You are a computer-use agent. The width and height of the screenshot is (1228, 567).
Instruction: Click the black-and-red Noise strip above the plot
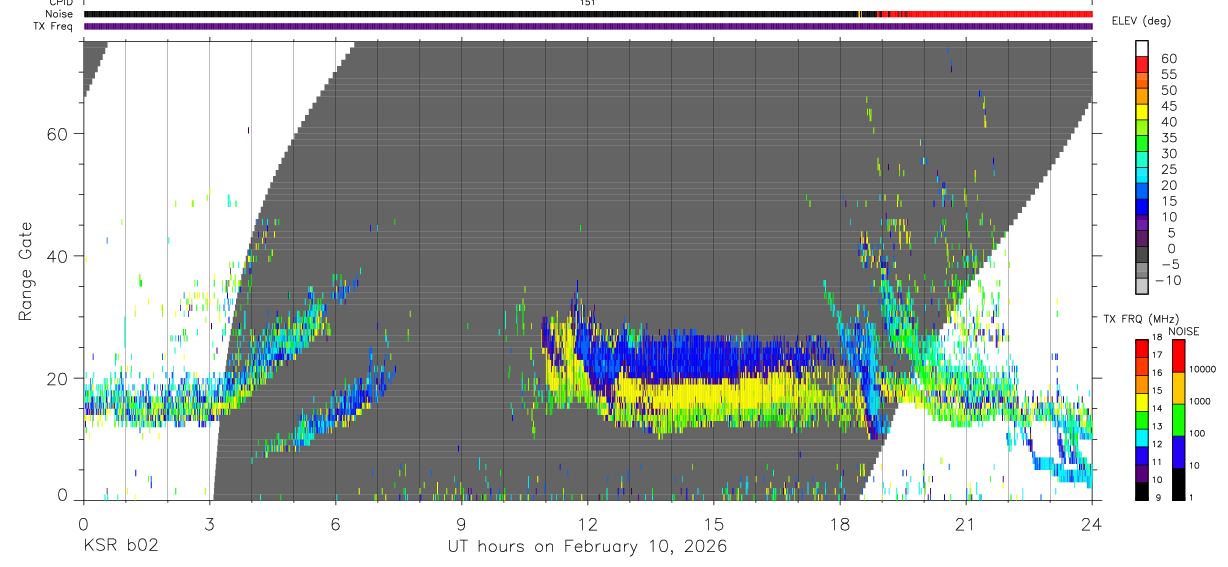point(588,14)
